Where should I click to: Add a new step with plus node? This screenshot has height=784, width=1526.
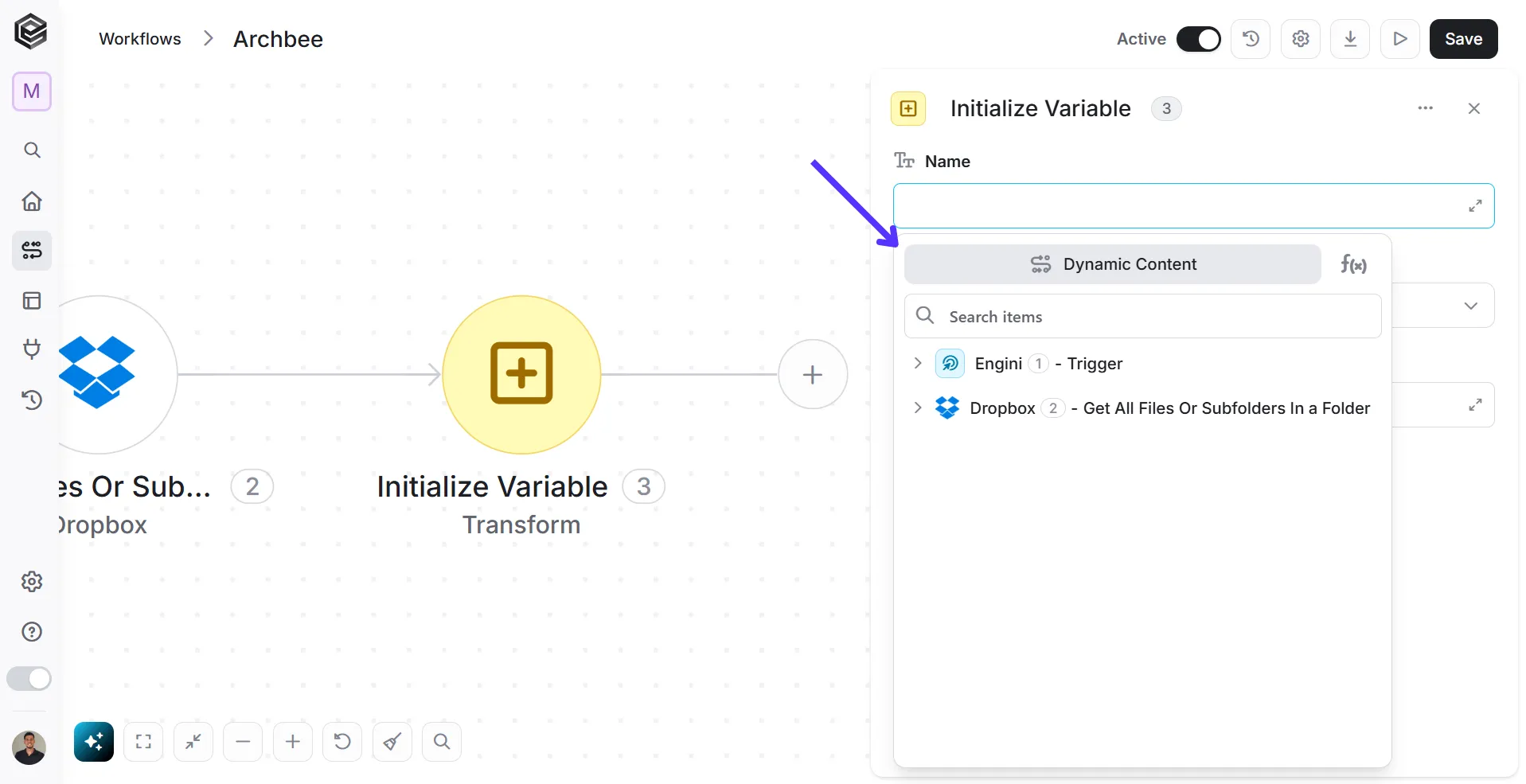[813, 374]
